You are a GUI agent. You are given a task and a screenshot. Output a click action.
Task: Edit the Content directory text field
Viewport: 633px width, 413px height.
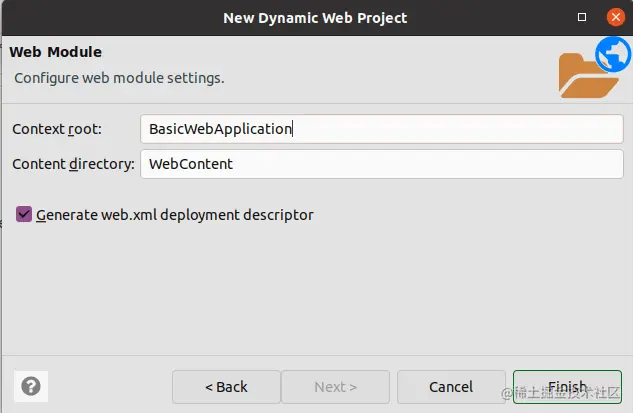(x=381, y=164)
